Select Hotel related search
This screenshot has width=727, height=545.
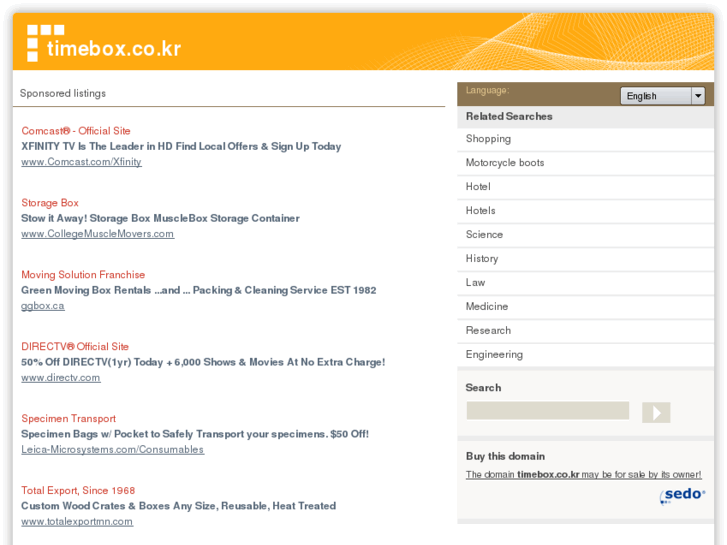click(x=585, y=187)
